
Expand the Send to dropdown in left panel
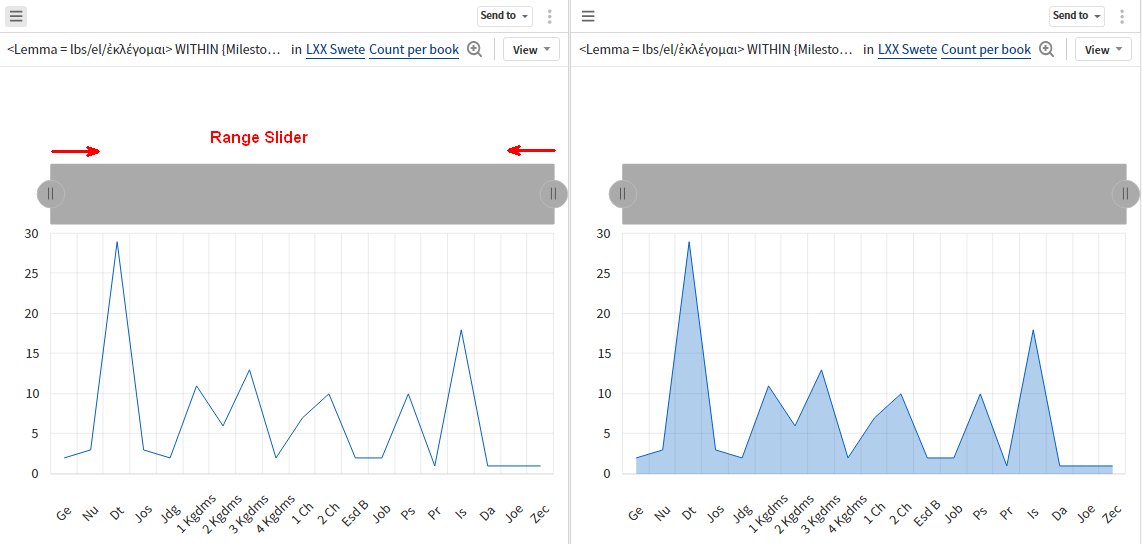(x=505, y=15)
